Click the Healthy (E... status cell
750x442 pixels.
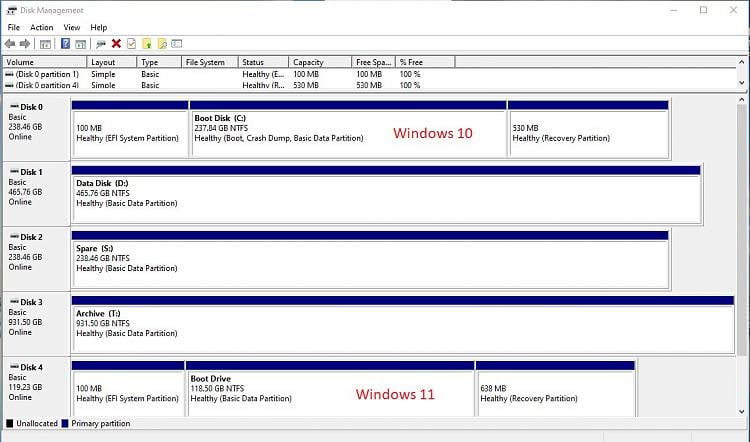coord(263,74)
